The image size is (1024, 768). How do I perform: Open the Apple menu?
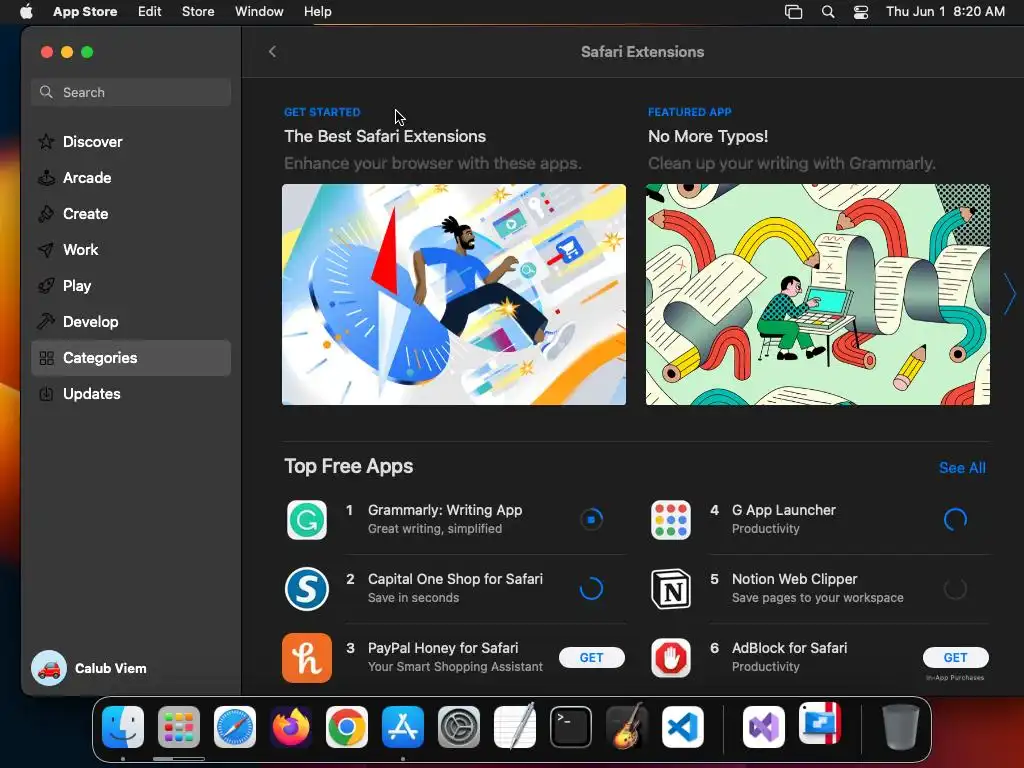coord(26,12)
